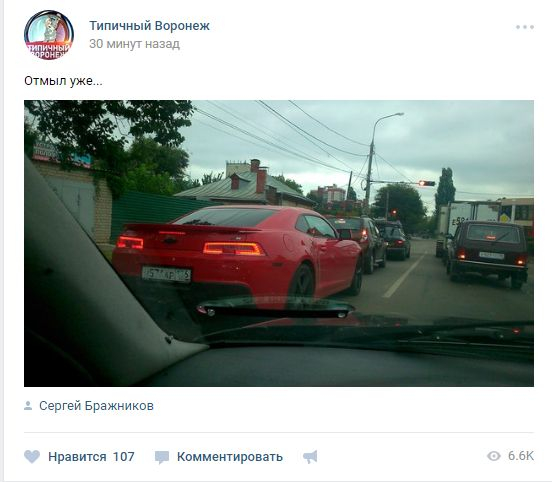The width and height of the screenshot is (552, 482).
Task: Like the post with the heart icon
Action: (x=32, y=457)
